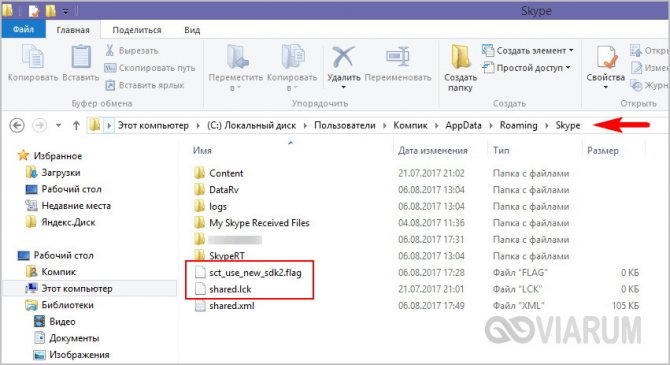Screen dimensions: 670x365
Task: Click the Copy (Копировать) ribbon icon
Action: pyautogui.click(x=32, y=57)
